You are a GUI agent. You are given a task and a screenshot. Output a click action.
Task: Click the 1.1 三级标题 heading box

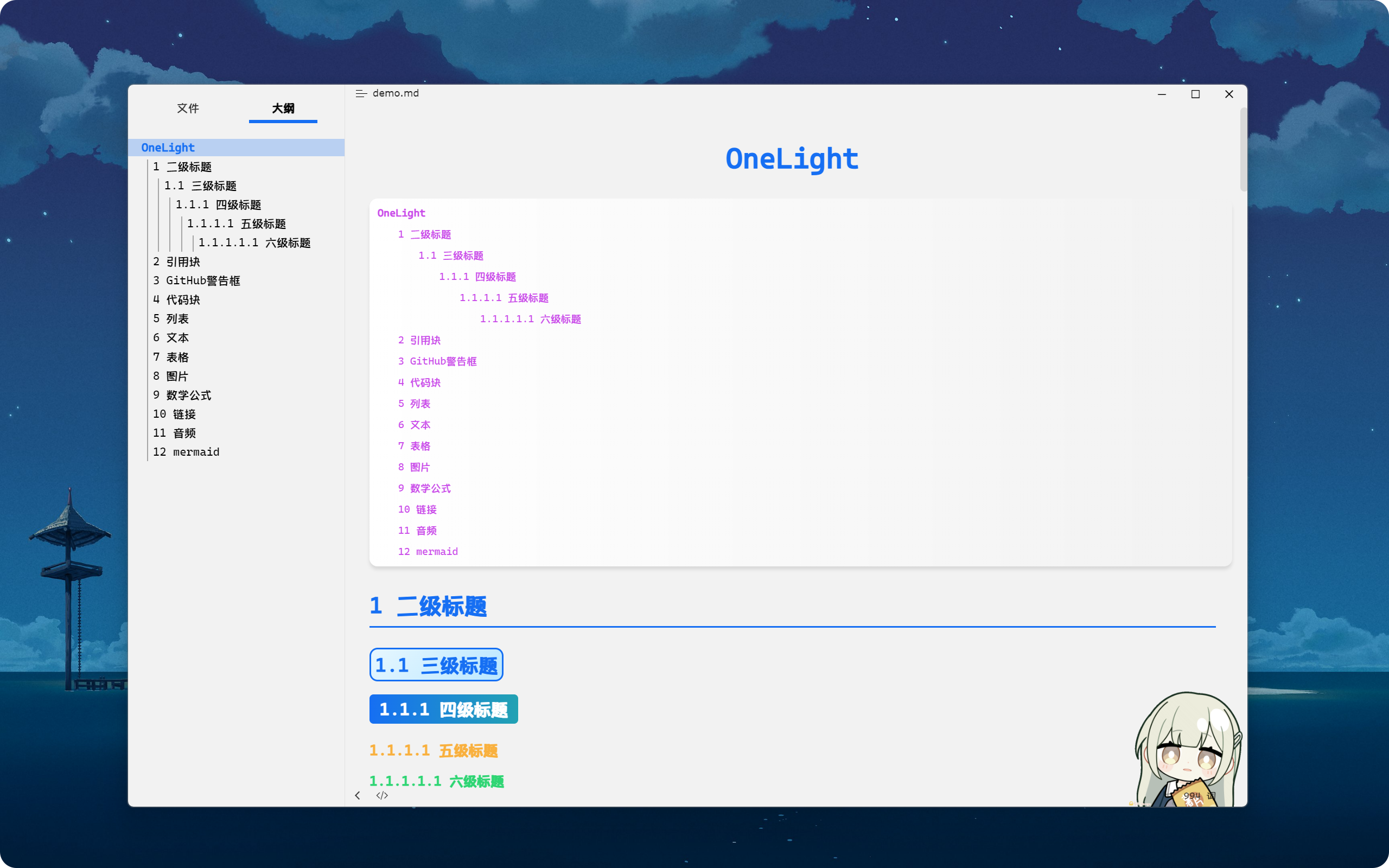(436, 665)
